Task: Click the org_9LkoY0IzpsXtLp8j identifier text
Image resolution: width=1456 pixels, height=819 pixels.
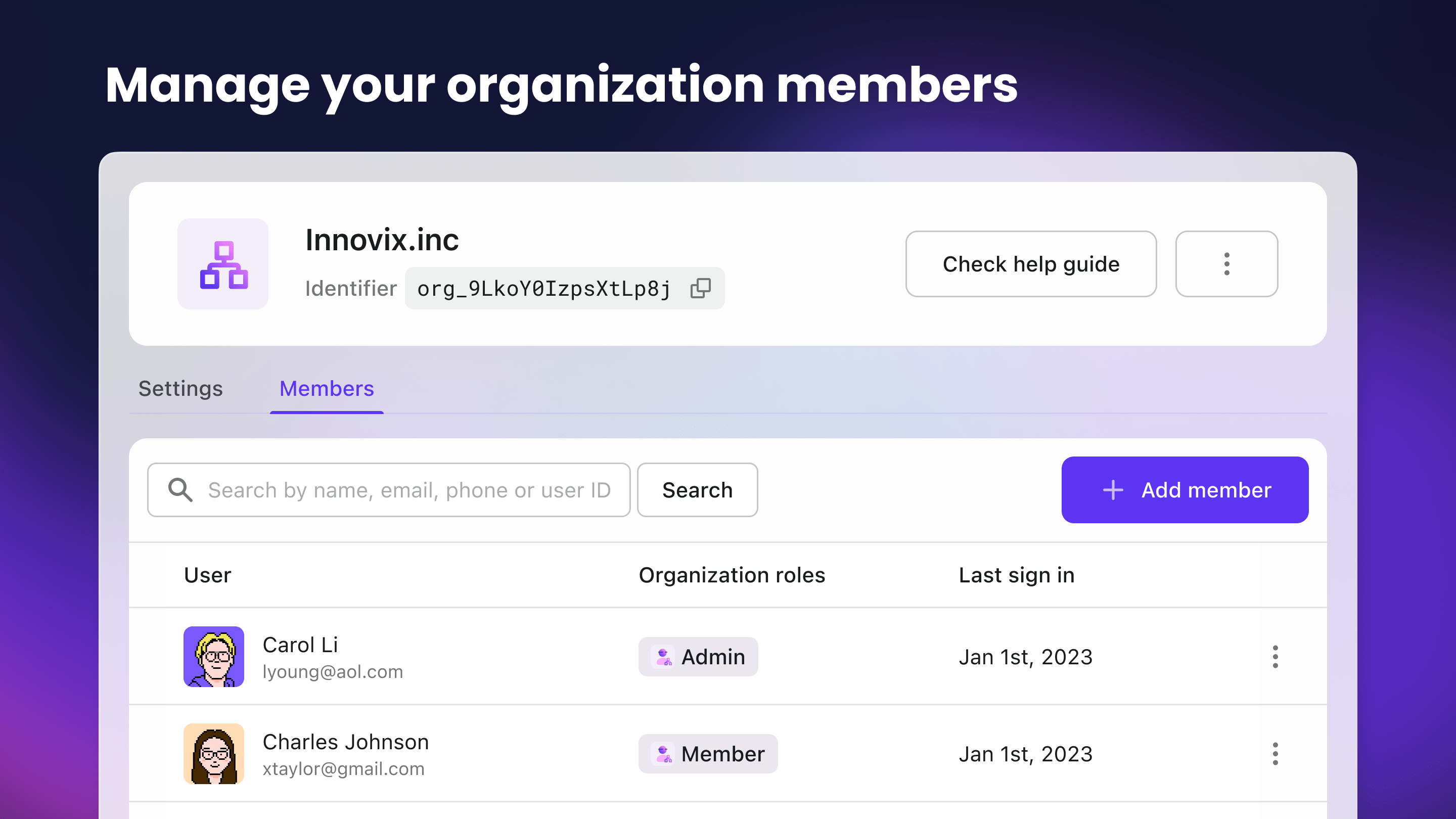Action: [x=544, y=289]
